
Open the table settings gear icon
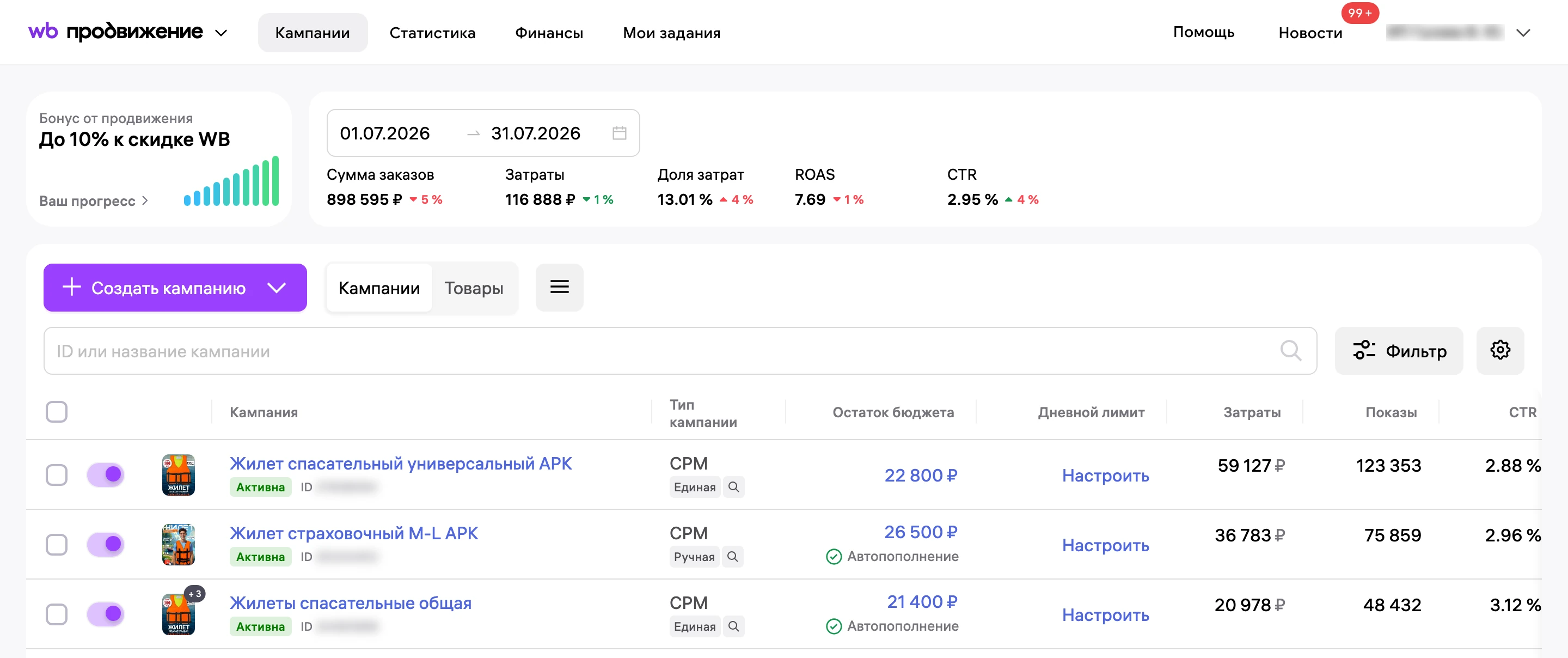click(1500, 350)
